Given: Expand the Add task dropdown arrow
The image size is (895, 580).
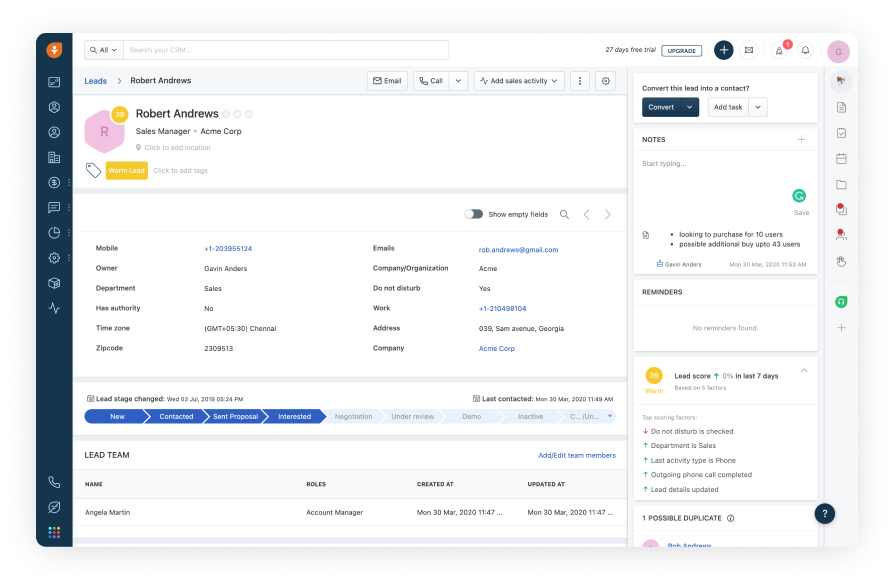Looking at the screenshot, I should coord(758,107).
